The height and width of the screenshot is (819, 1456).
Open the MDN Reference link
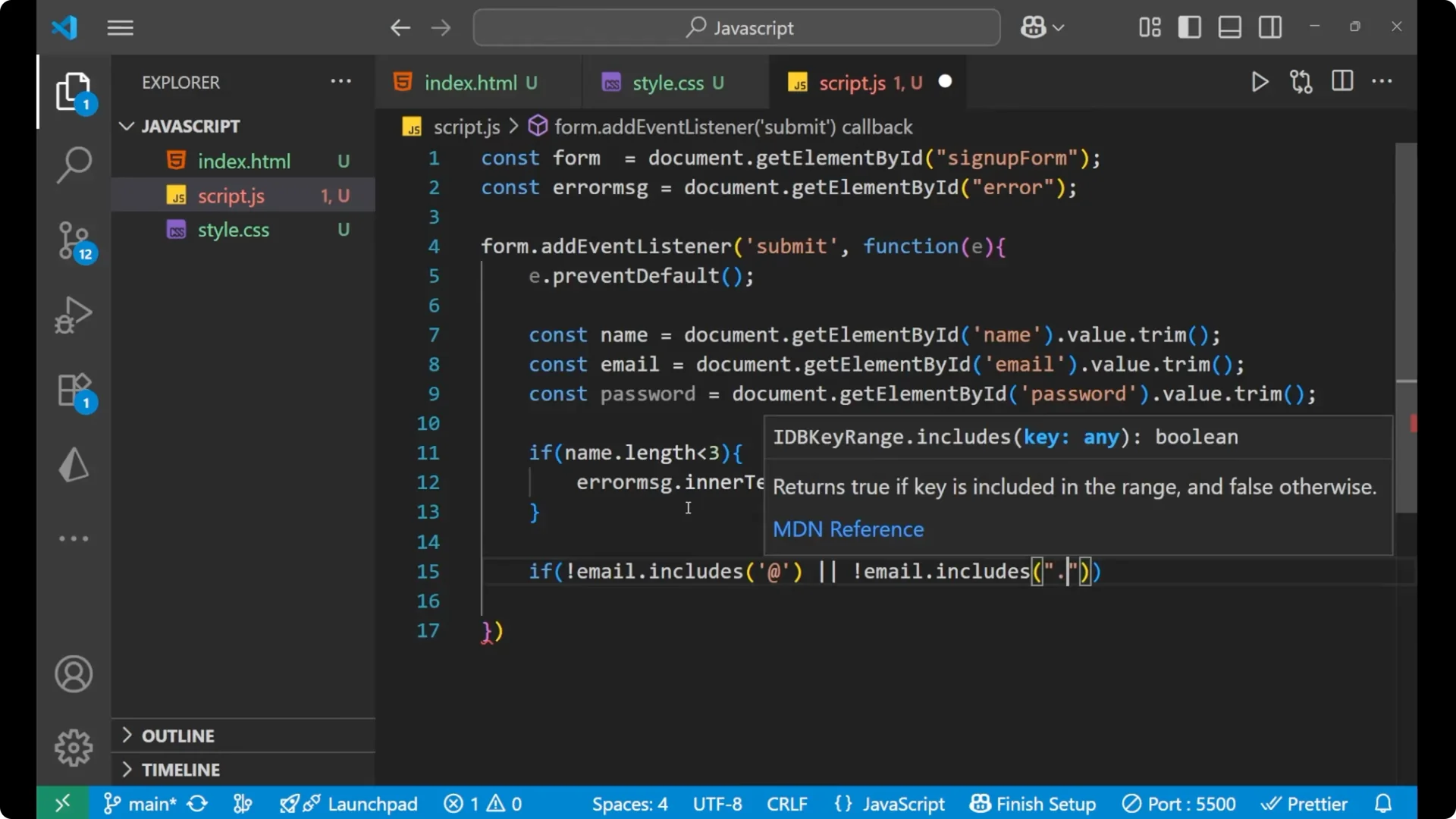[848, 529]
